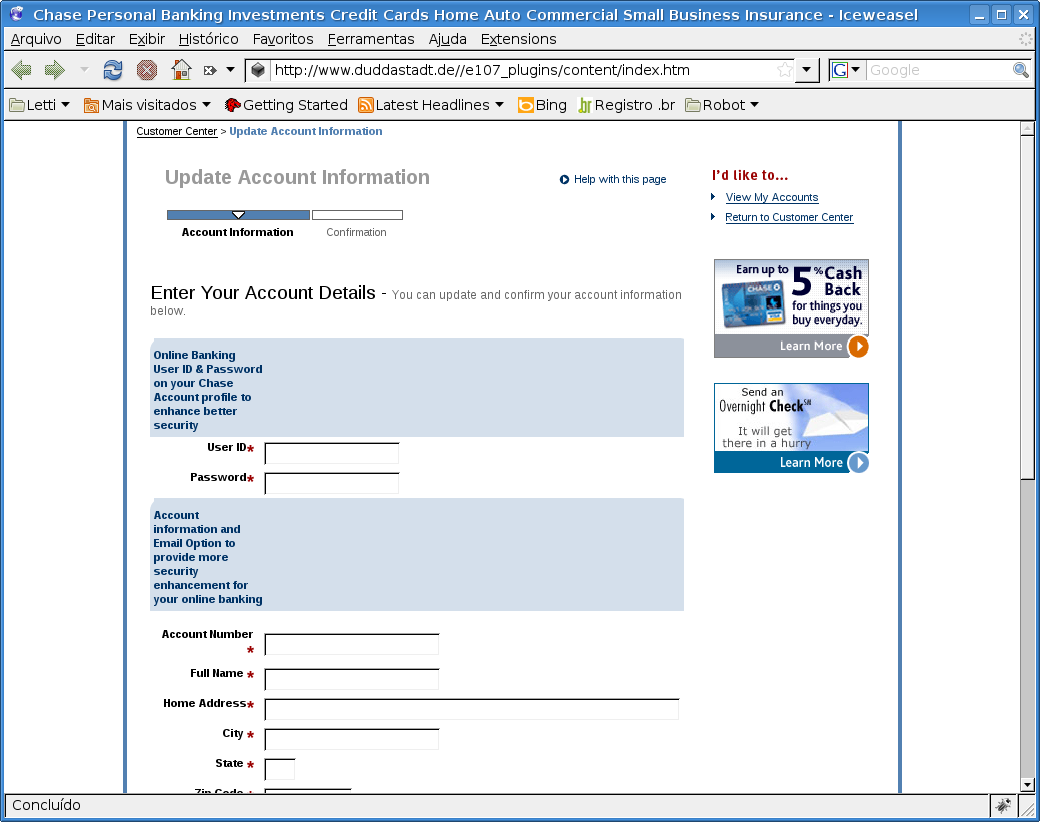This screenshot has width=1040, height=822.
Task: Expand the dropdown arrow left of the address bar
Action: (x=230, y=69)
